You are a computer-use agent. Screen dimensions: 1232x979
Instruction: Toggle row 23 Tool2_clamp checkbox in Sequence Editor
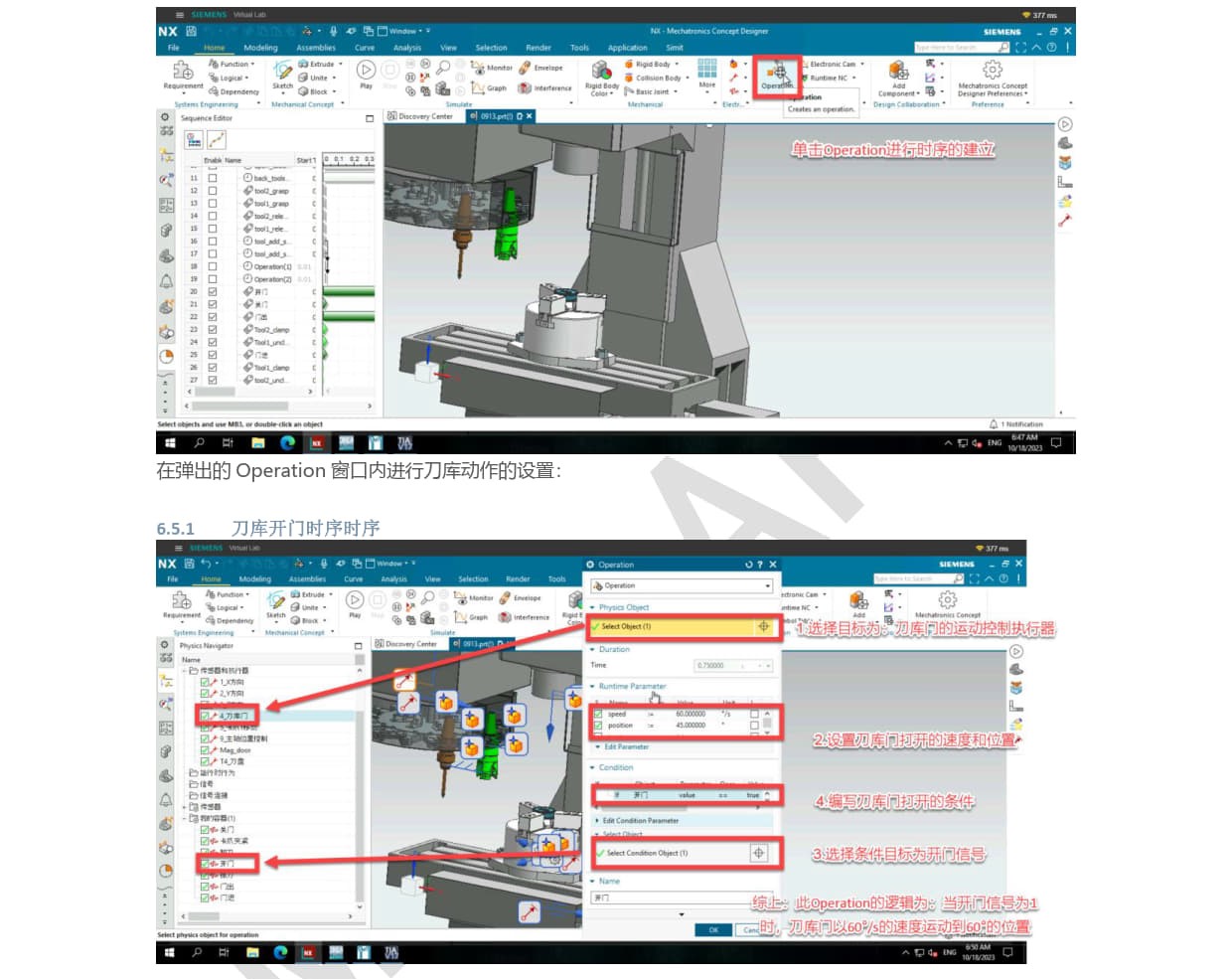tap(212, 329)
